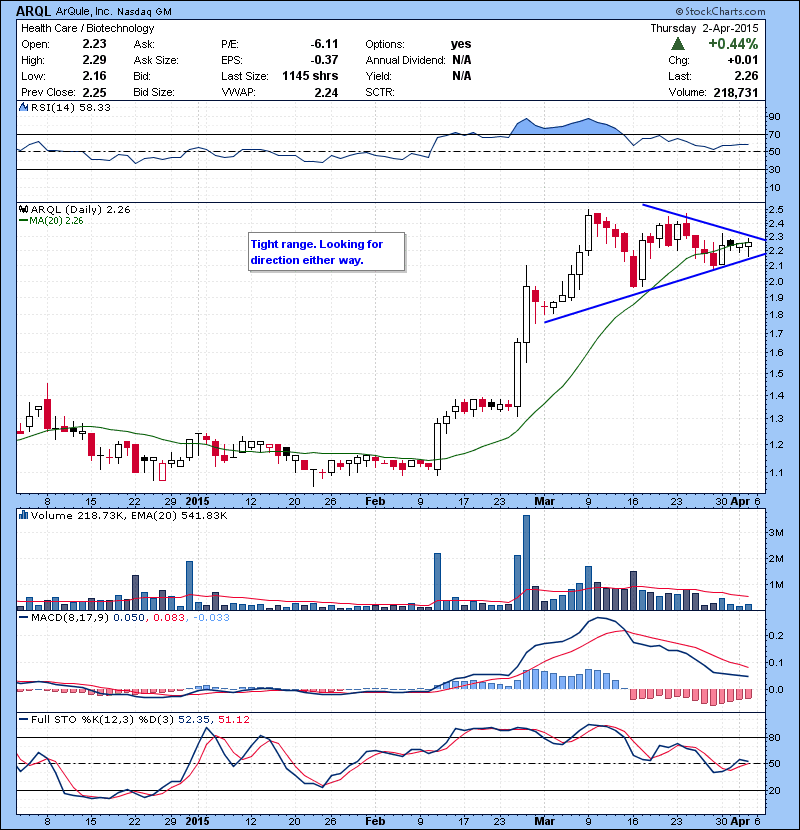
Task: Click the Full STO legend line marker
Action: [23, 719]
